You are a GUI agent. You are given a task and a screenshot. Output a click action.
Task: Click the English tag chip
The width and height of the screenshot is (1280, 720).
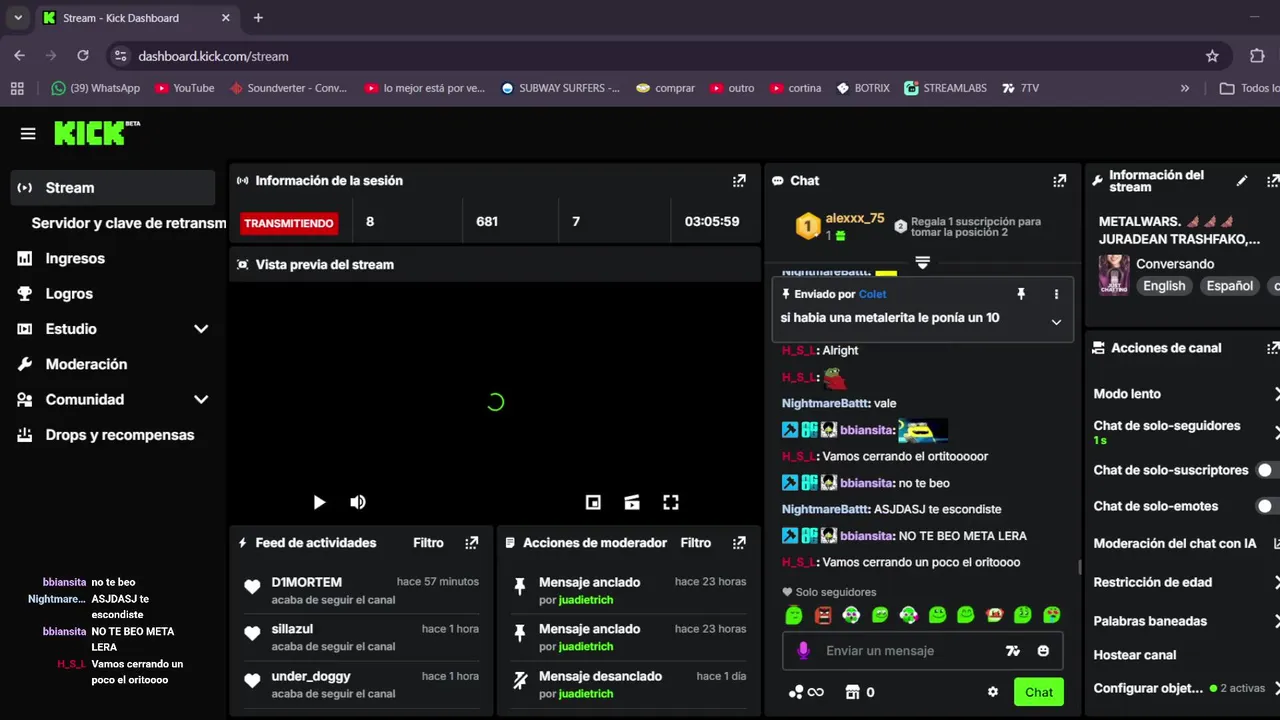point(1164,286)
